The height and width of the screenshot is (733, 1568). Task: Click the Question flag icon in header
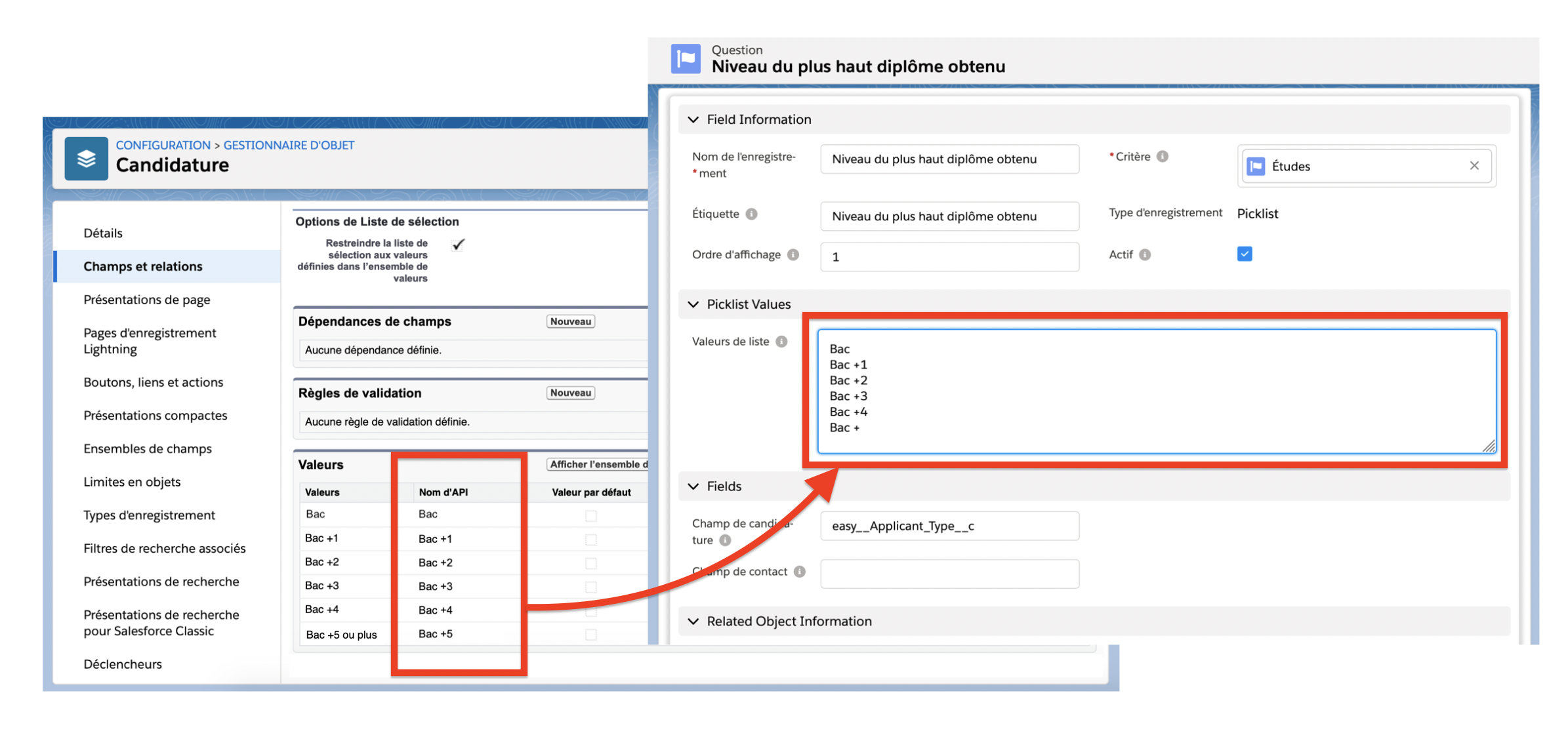click(x=686, y=59)
